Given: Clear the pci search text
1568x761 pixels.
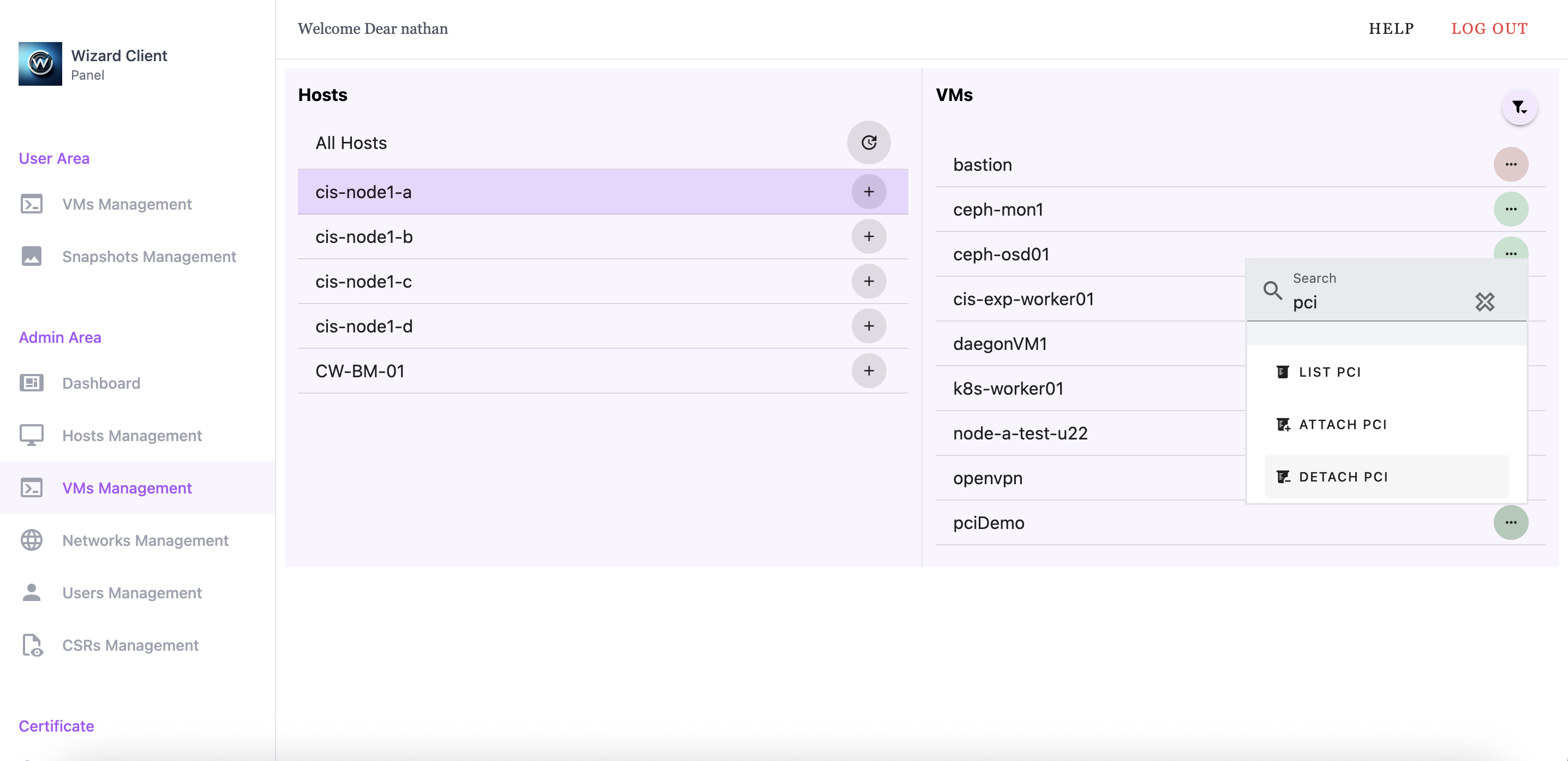Looking at the screenshot, I should (1485, 301).
